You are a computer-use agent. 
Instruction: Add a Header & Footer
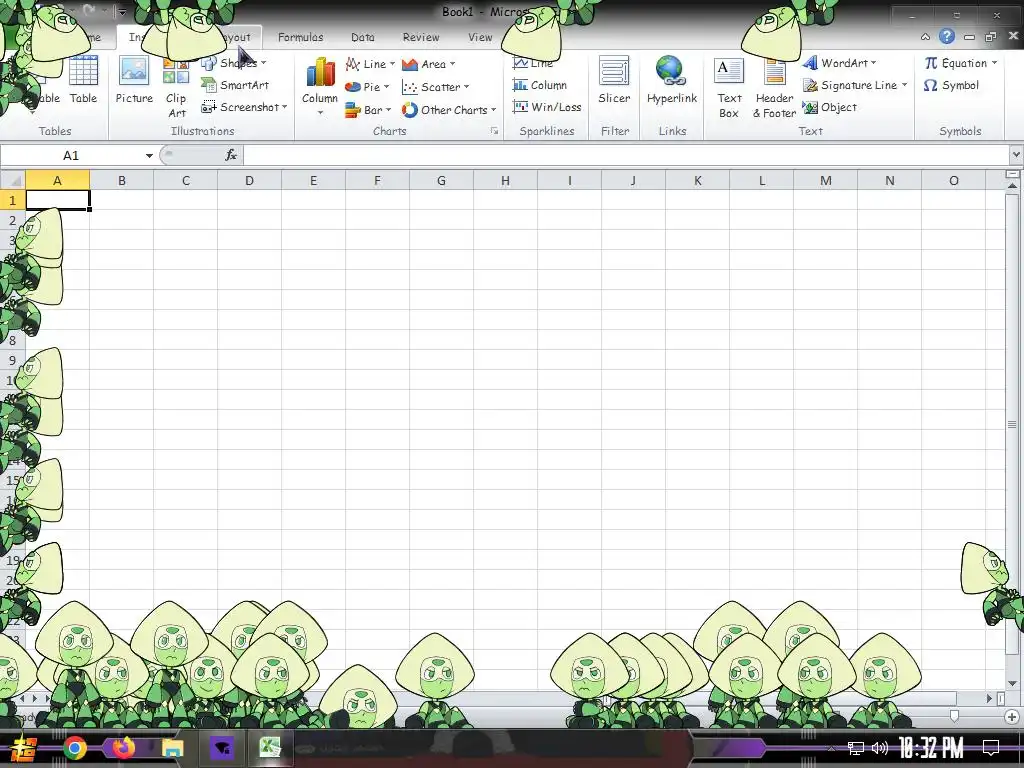tap(775, 88)
